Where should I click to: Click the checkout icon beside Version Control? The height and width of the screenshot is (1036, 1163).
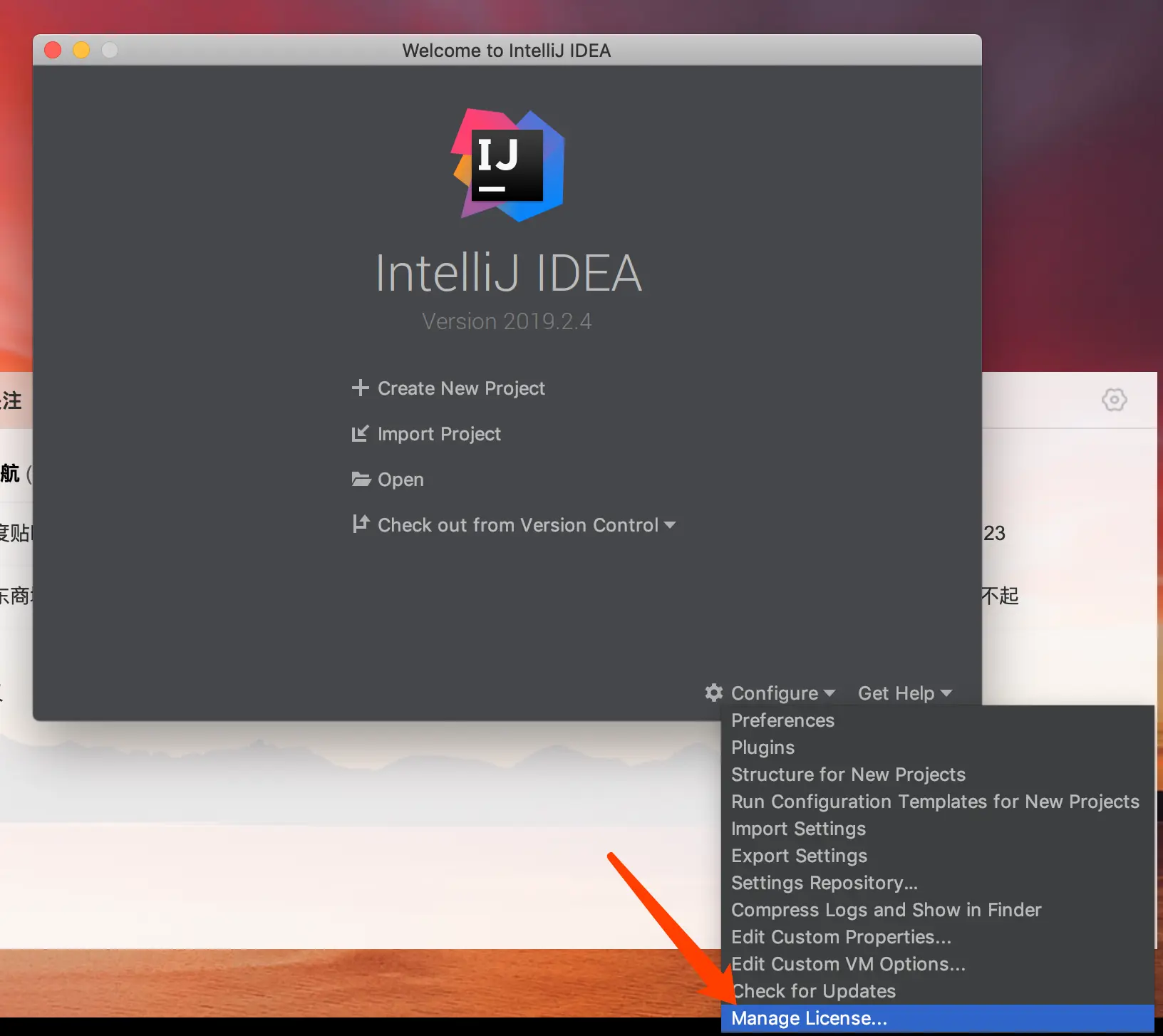(361, 524)
